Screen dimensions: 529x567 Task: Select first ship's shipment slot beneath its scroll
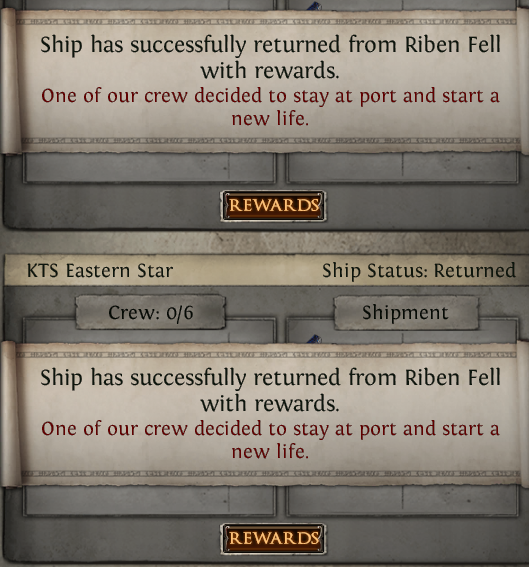(402, 168)
